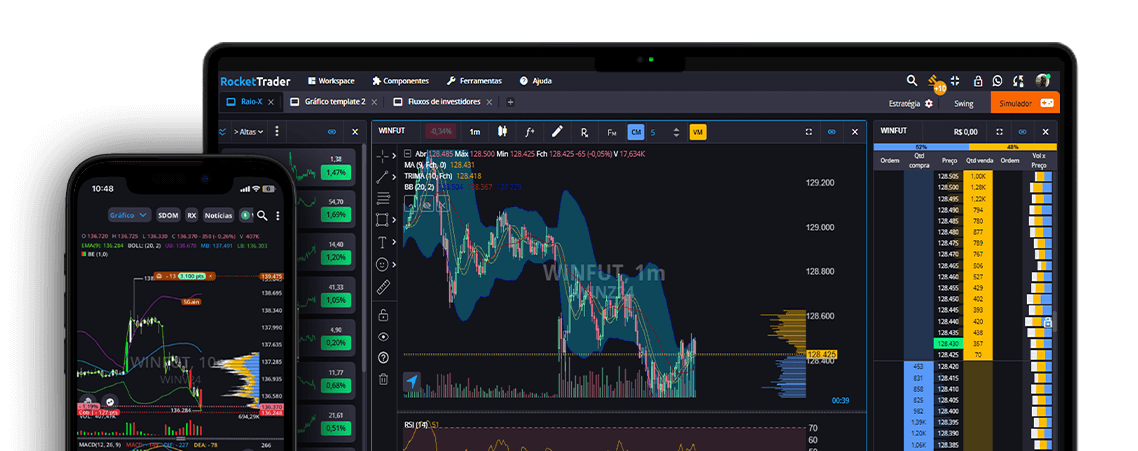Close the Raio-X tab
Viewport: 1138px width, 451px height.
[271, 102]
